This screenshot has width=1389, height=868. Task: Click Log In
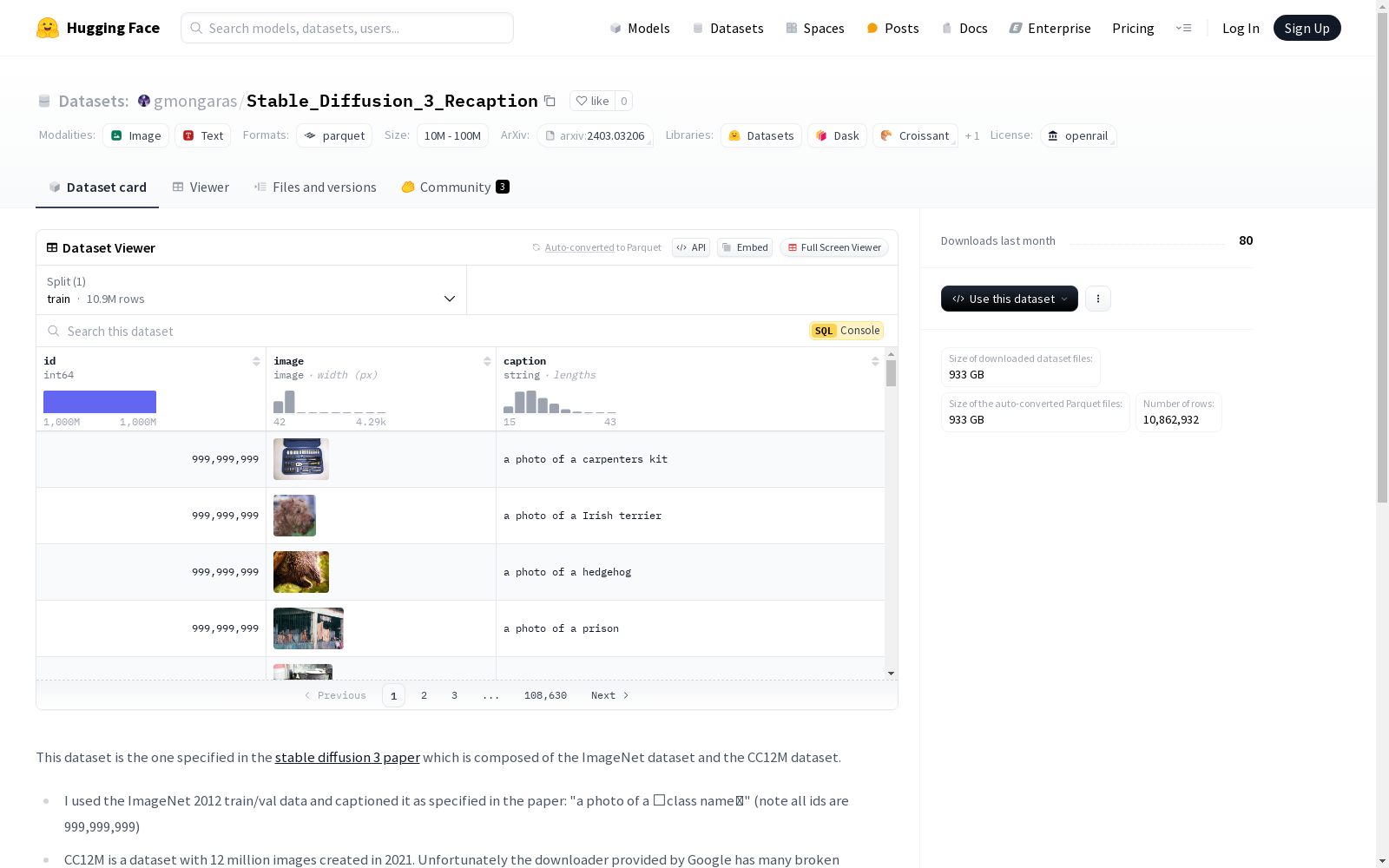(1241, 28)
